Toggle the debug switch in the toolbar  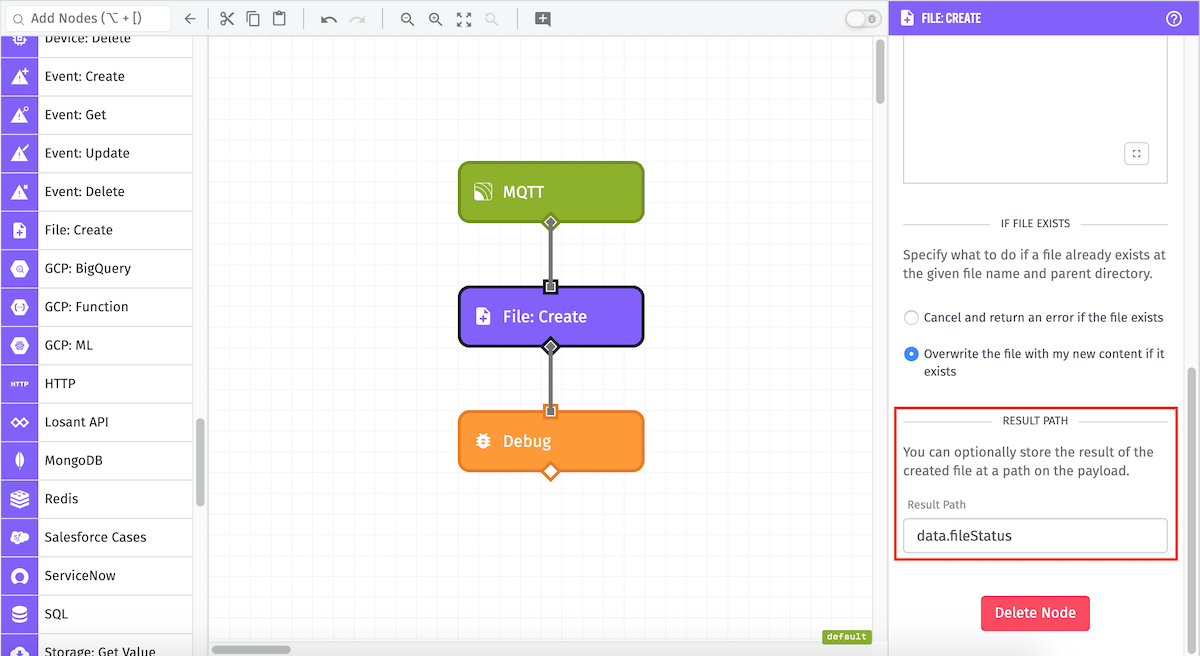pyautogui.click(x=862, y=19)
